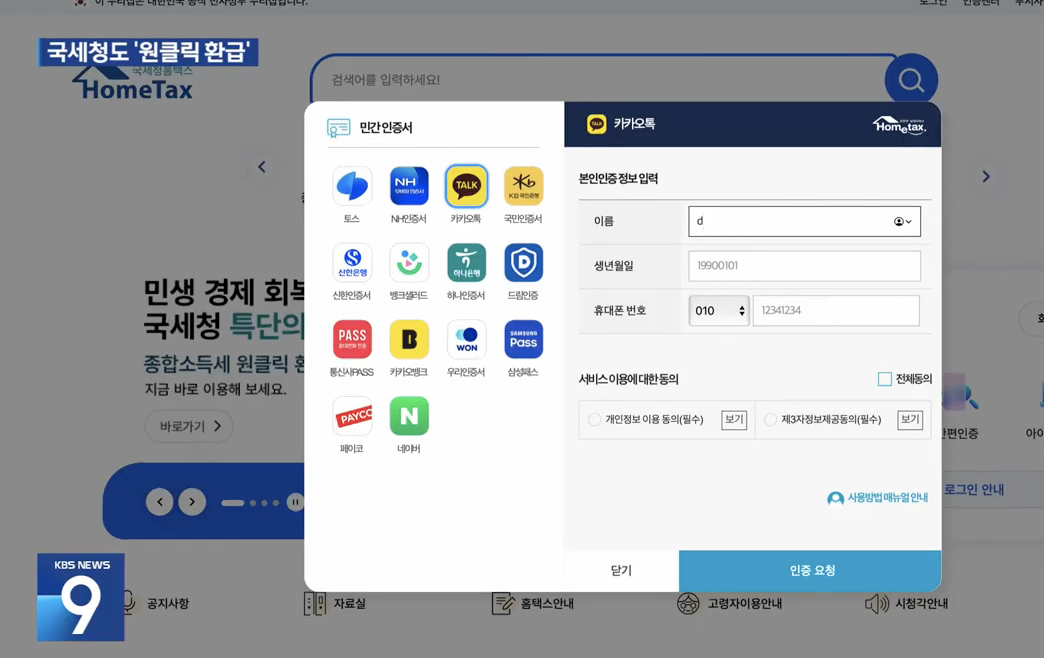Choose the NH인증서 certificate icon
This screenshot has height=658, width=1044.
click(x=409, y=186)
